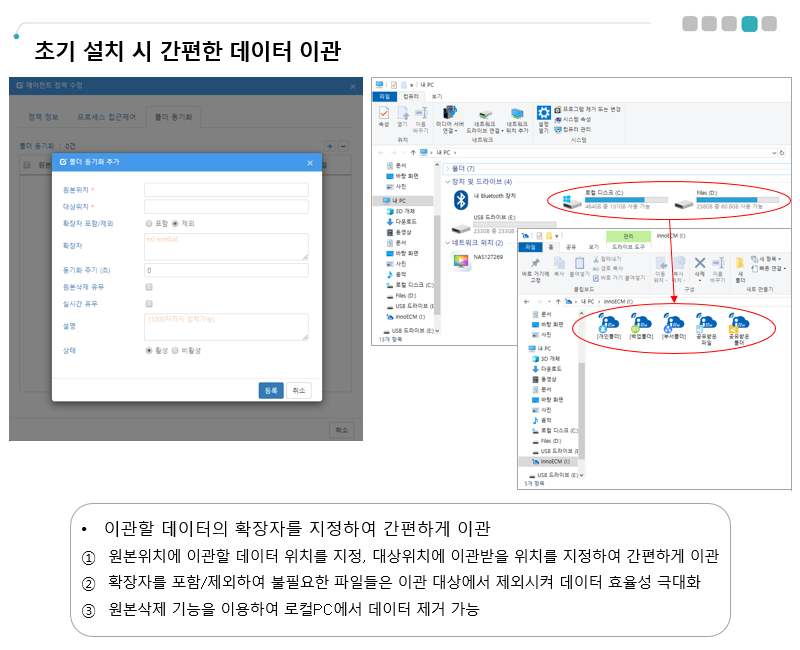This screenshot has height=650, width=800.
Task: Enable the 원본삭제 유무 checkbox
Action: coord(149,286)
